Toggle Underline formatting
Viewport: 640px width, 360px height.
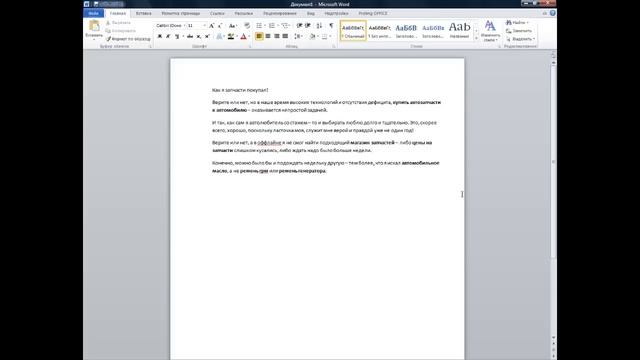click(177, 36)
